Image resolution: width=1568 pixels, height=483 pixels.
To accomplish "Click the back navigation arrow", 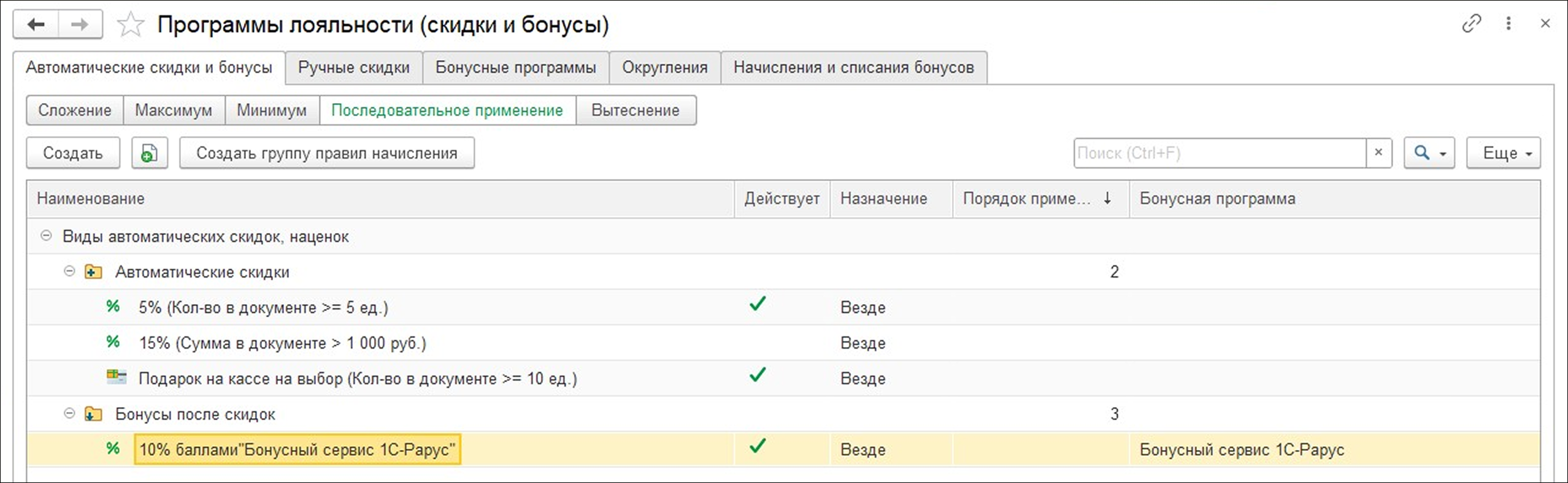I will coord(36,25).
